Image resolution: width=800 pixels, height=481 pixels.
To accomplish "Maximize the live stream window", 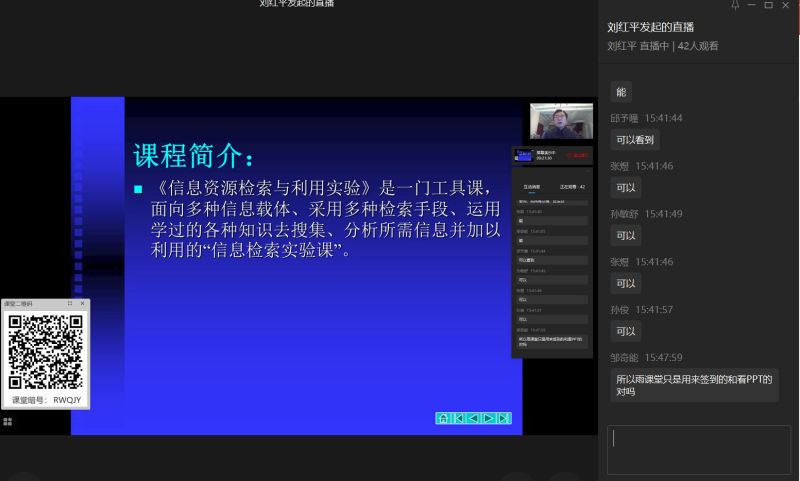I will 768,5.
